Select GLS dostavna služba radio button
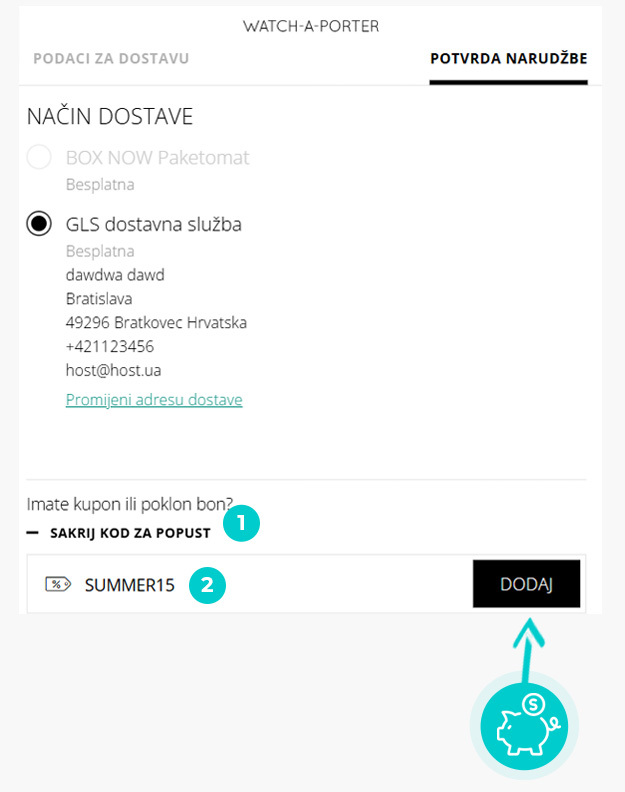 click(39, 223)
